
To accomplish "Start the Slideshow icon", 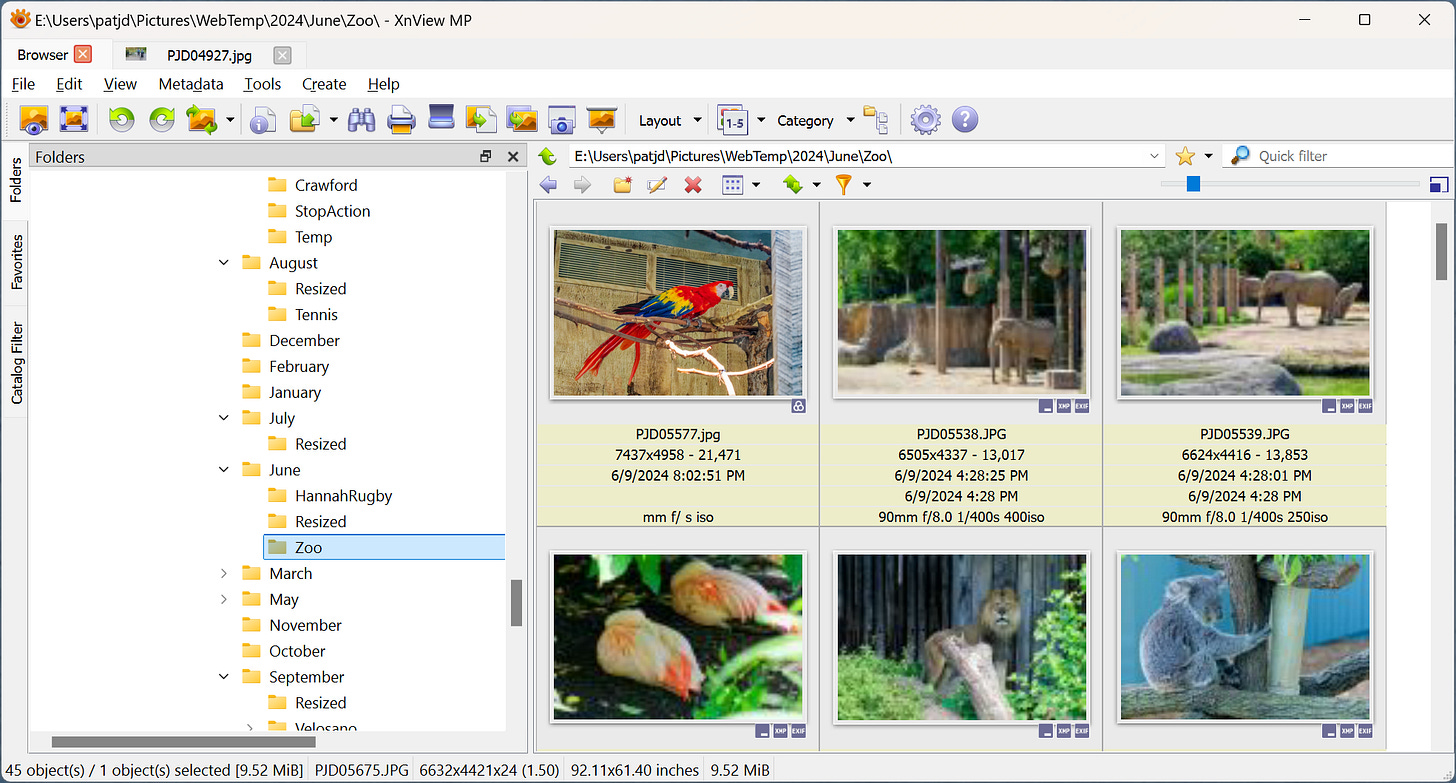I will [601, 120].
